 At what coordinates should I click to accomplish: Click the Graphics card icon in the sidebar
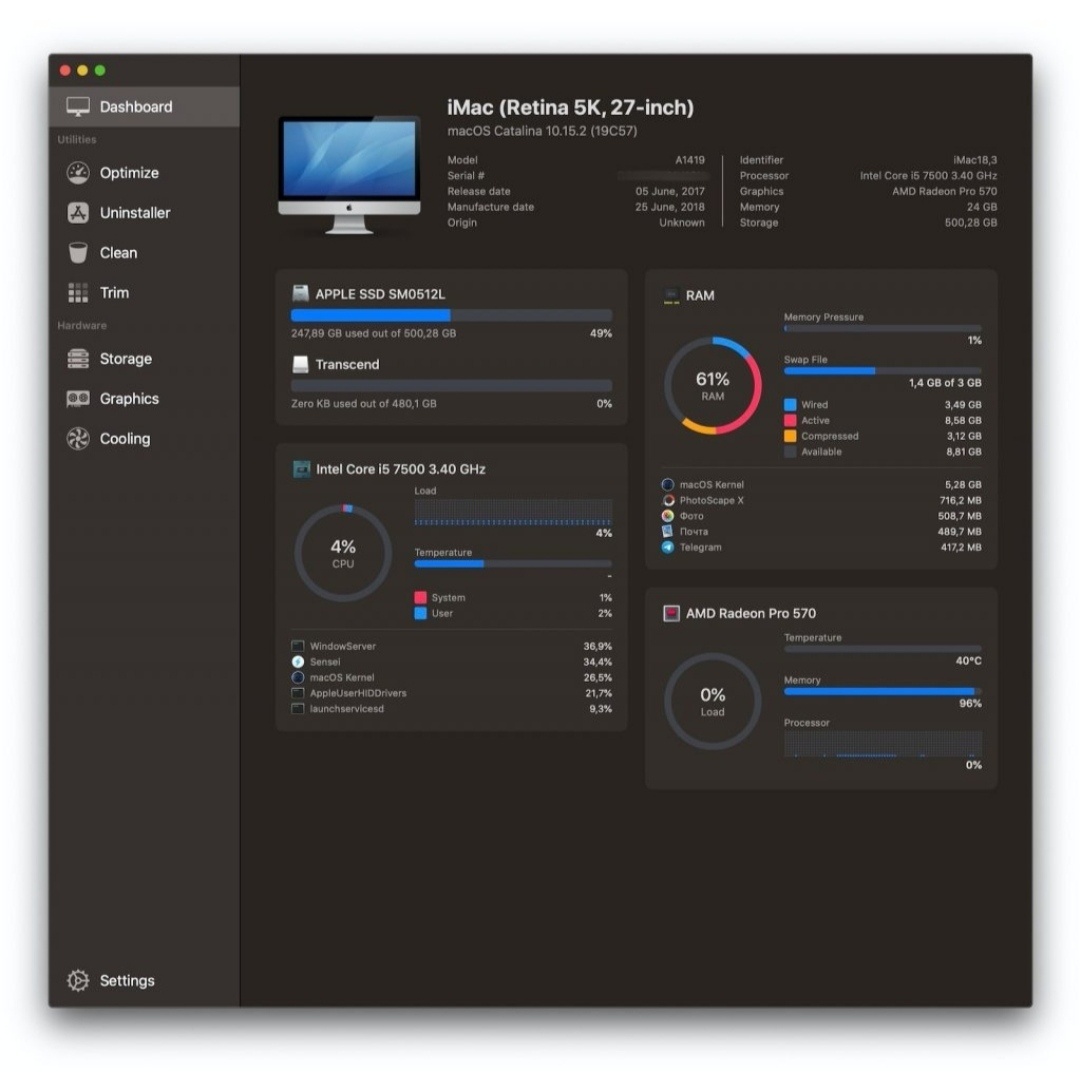(x=78, y=399)
